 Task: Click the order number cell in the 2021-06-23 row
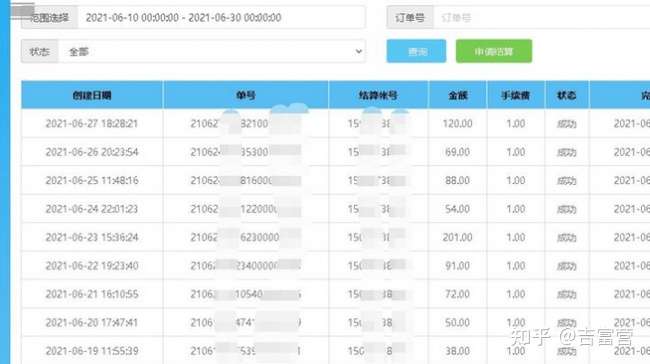tap(246, 237)
